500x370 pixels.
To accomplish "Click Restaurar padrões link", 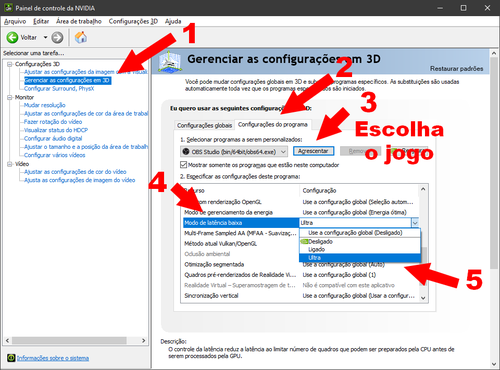I will (456, 69).
